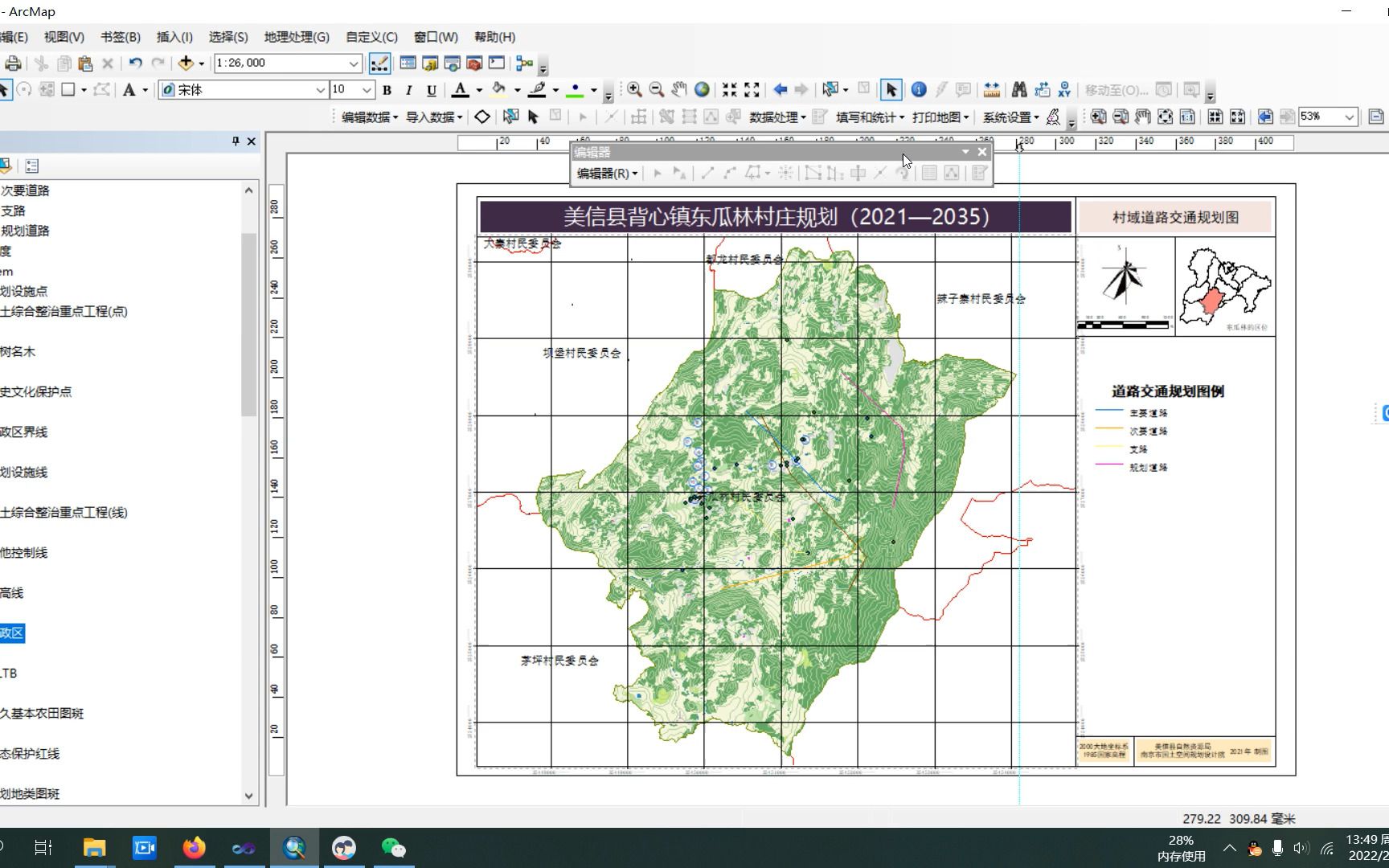Open the 编辑器(R) dropdown menu
The image size is (1389, 868).
[606, 174]
